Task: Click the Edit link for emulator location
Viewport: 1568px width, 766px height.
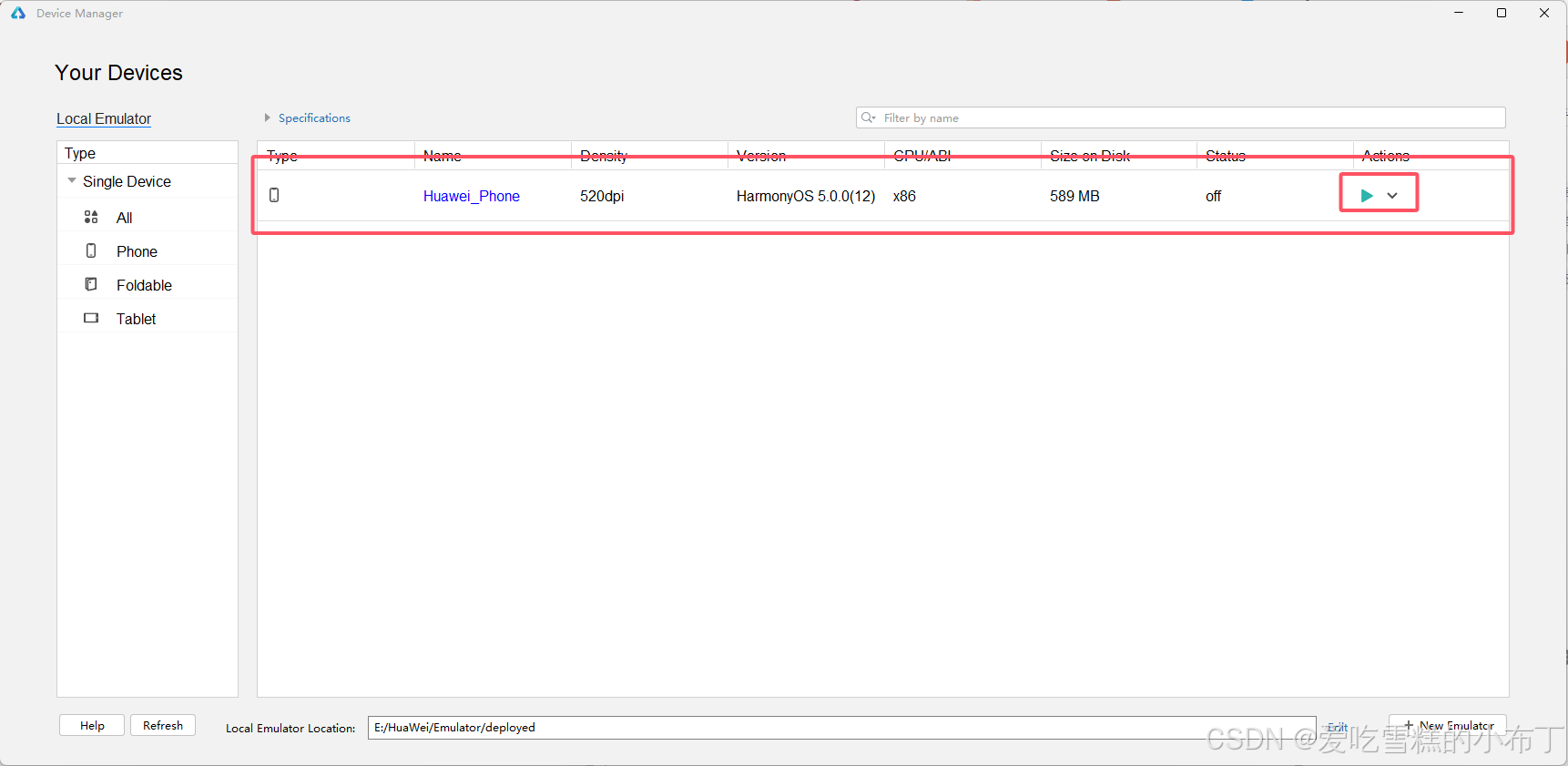Action: coord(1338,727)
